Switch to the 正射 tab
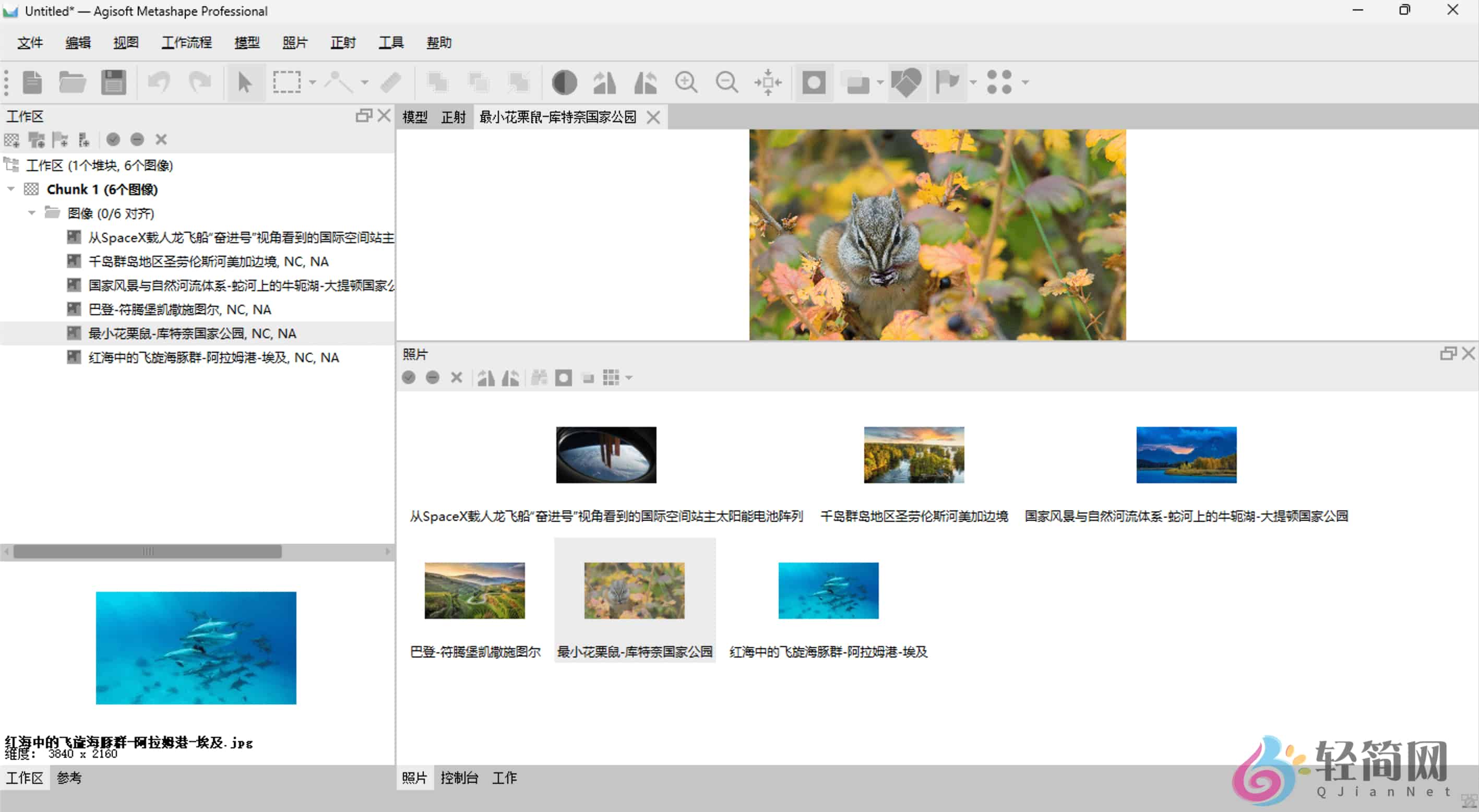This screenshot has width=1479, height=812. (x=453, y=116)
